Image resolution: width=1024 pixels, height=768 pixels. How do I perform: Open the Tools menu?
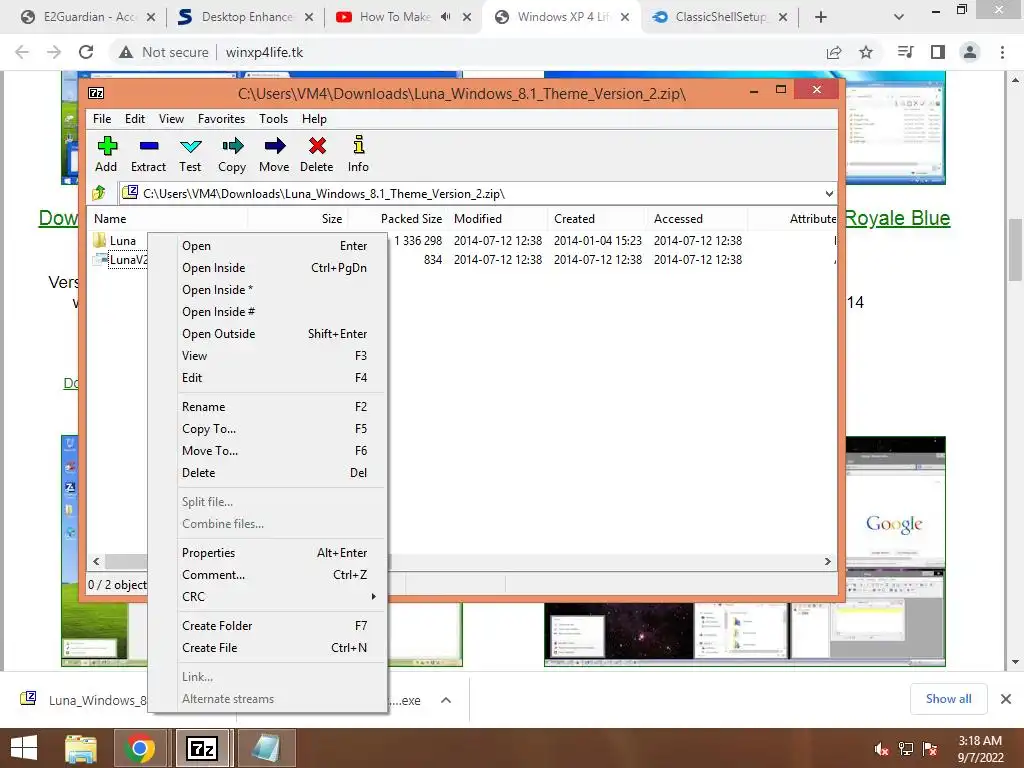pos(273,119)
